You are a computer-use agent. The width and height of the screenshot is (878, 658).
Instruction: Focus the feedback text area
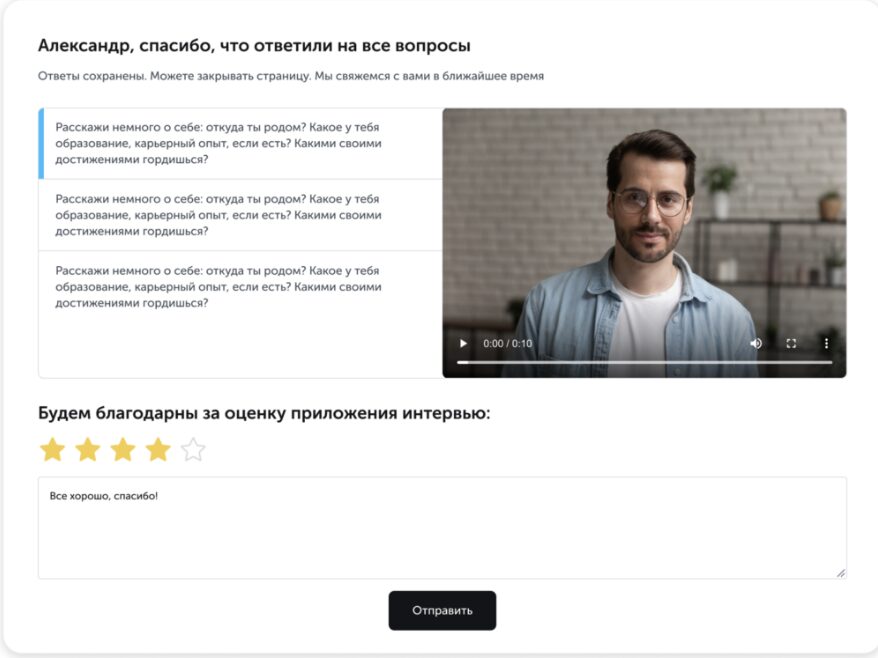point(442,528)
